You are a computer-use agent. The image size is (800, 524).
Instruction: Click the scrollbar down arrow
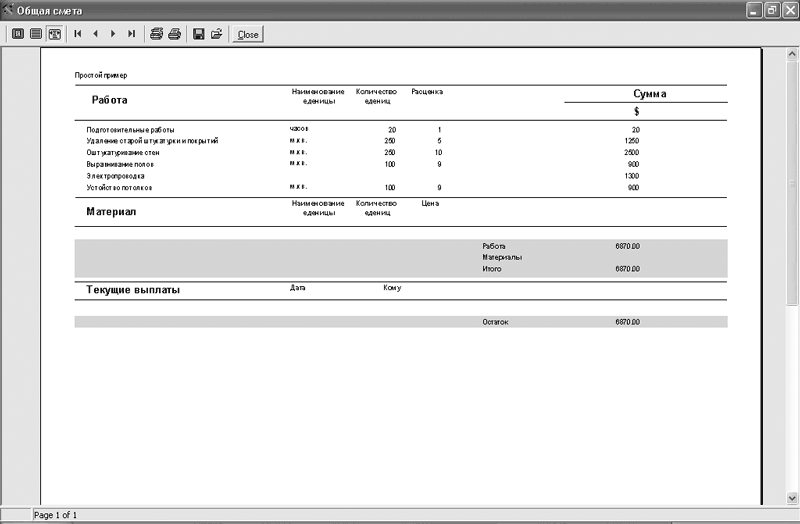tap(792, 498)
